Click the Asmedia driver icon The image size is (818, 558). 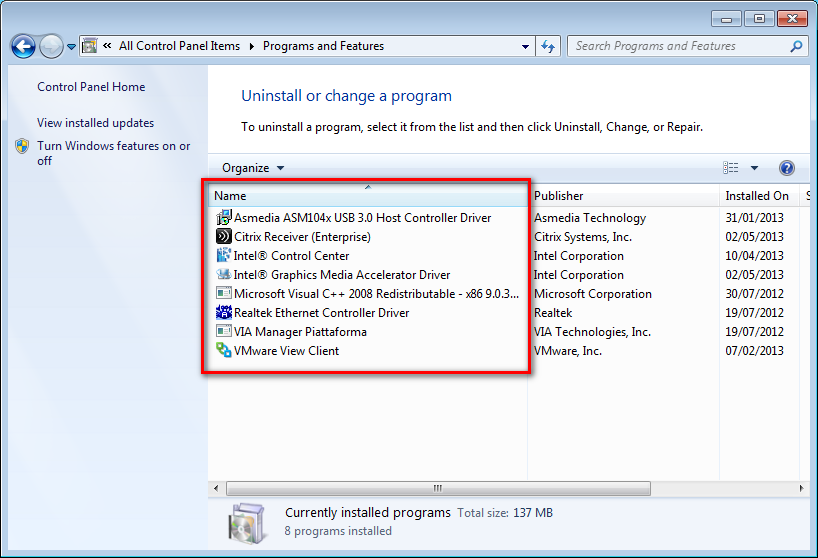tap(224, 217)
